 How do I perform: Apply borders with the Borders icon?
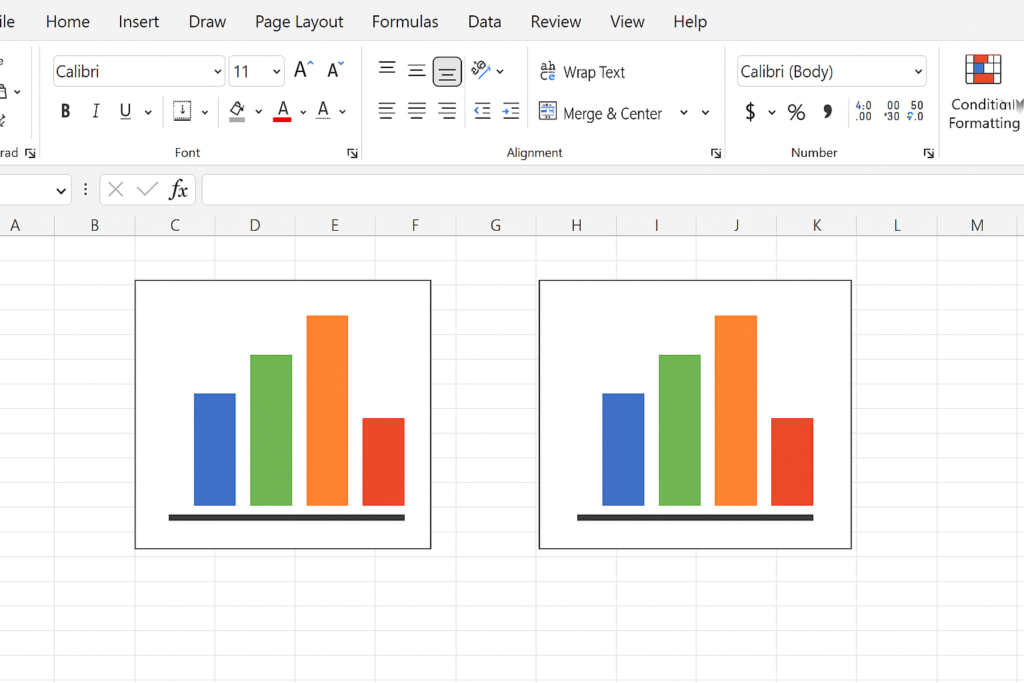(182, 111)
